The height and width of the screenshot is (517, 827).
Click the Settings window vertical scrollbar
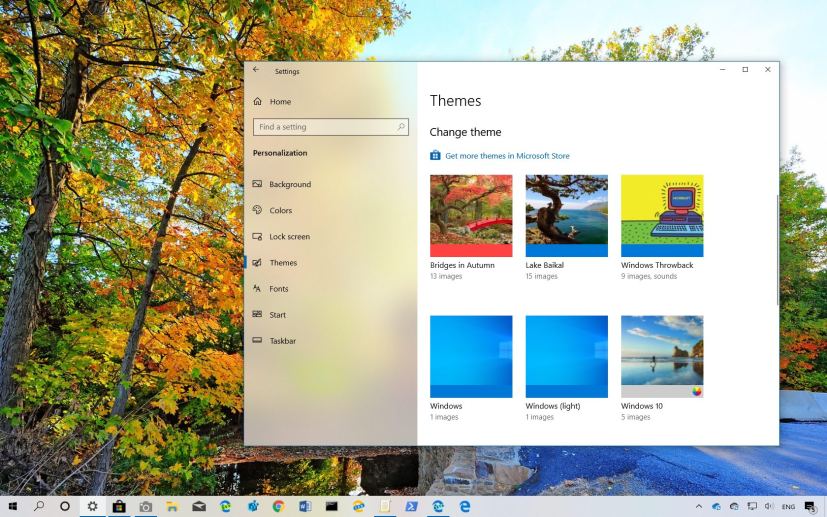(777, 251)
